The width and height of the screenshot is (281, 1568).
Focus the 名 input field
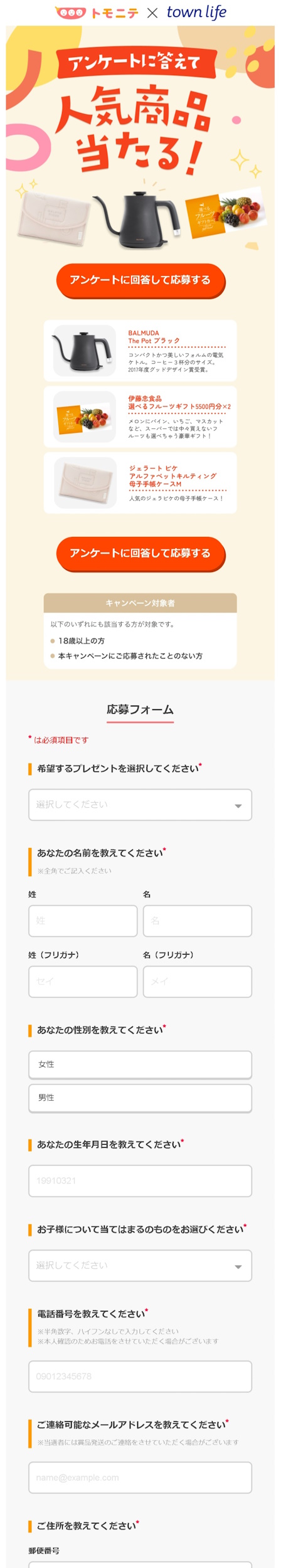[x=198, y=920]
